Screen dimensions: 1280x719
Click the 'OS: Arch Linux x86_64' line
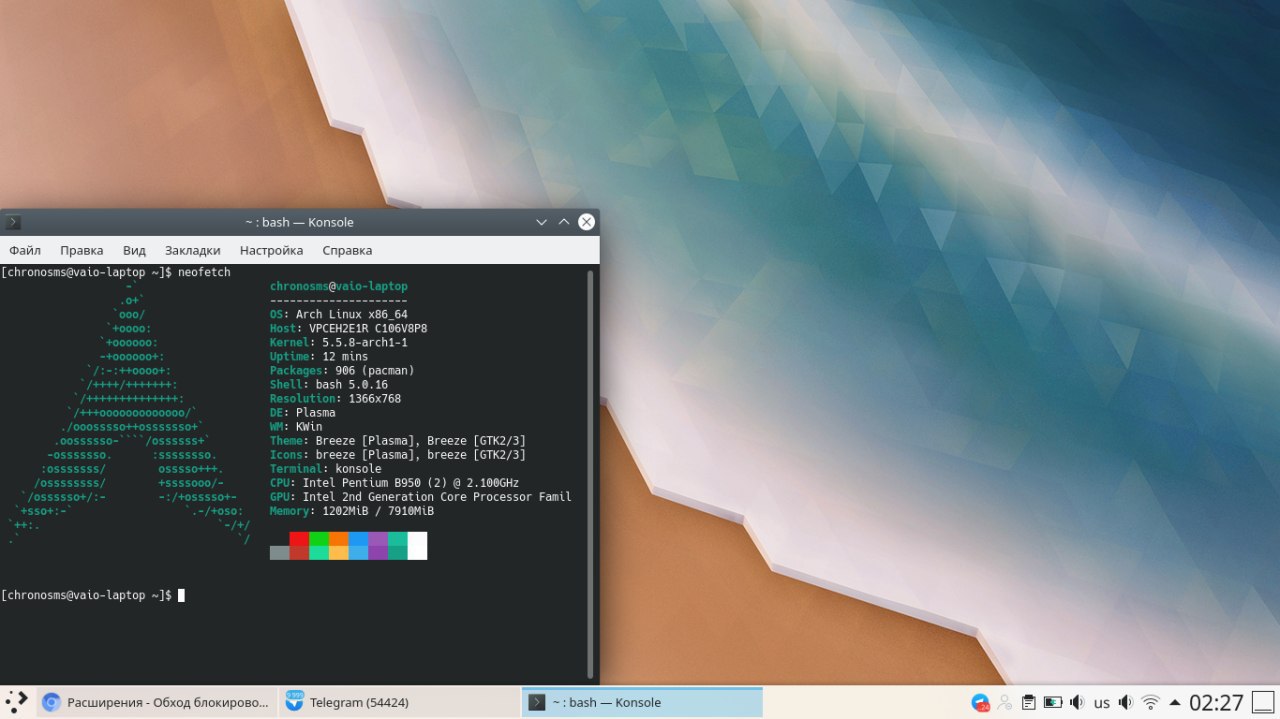point(339,314)
